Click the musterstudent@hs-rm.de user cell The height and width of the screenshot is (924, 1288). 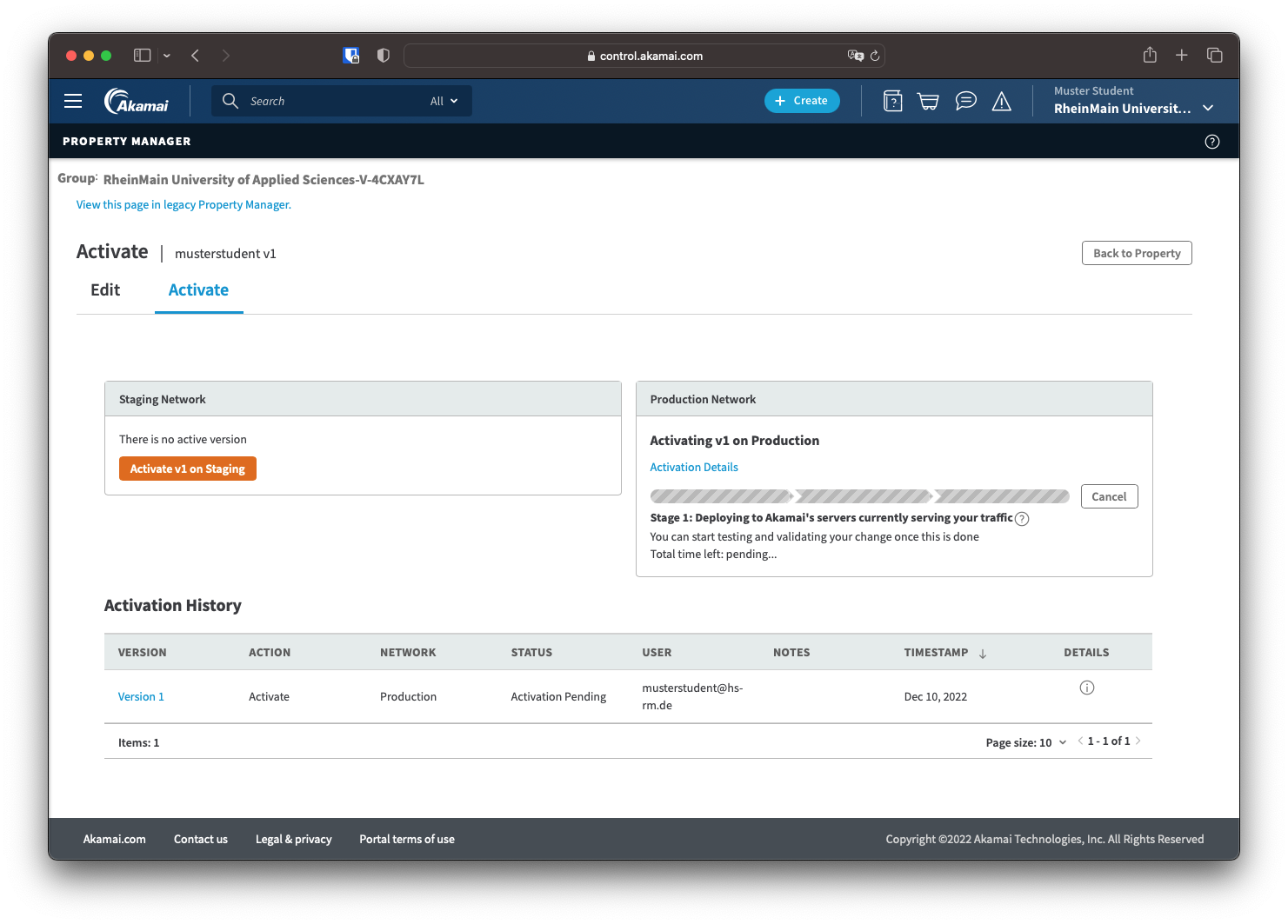[x=692, y=697]
